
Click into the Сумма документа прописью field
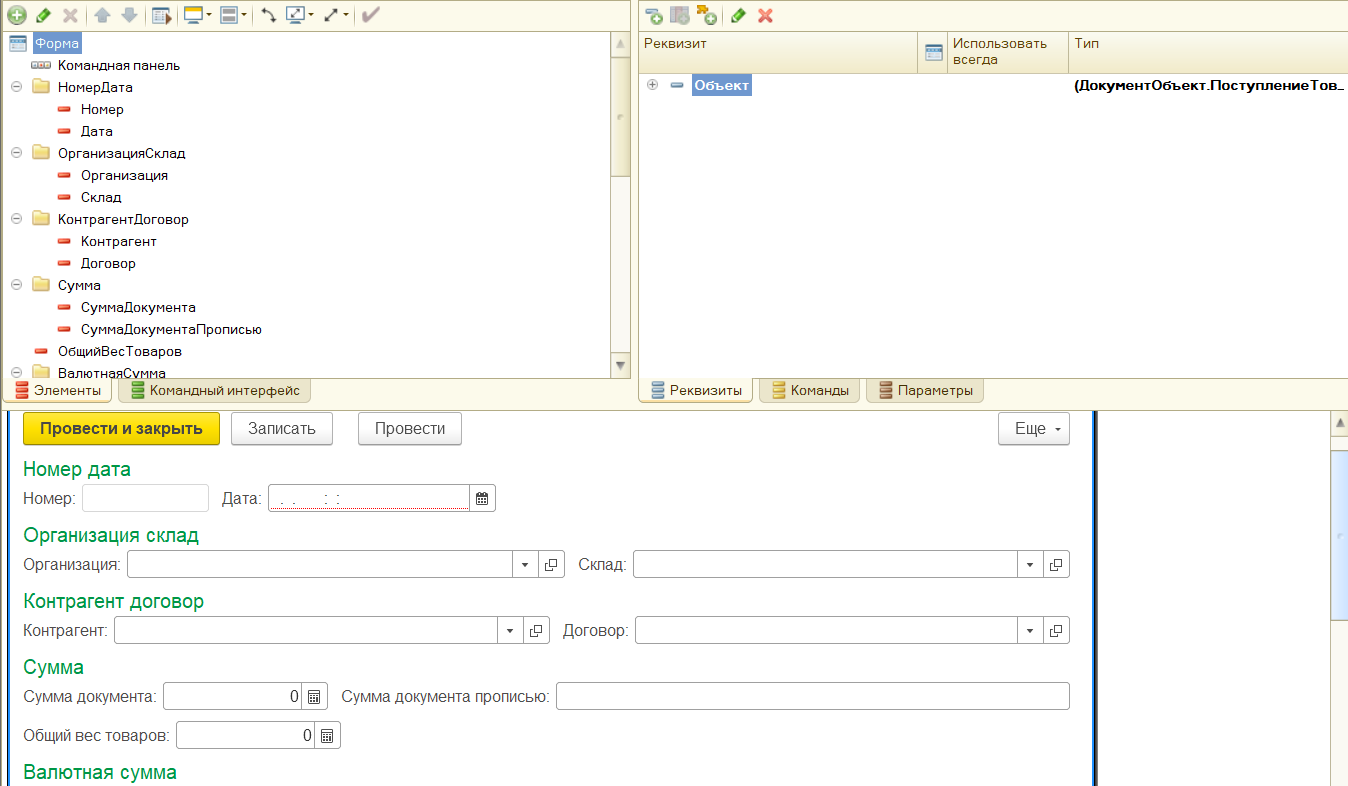pos(812,696)
